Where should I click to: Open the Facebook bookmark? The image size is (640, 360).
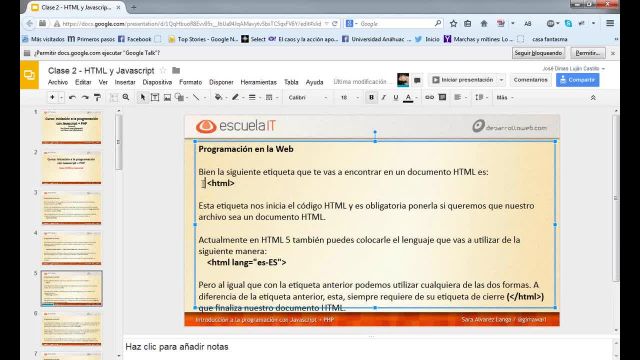click(135, 39)
